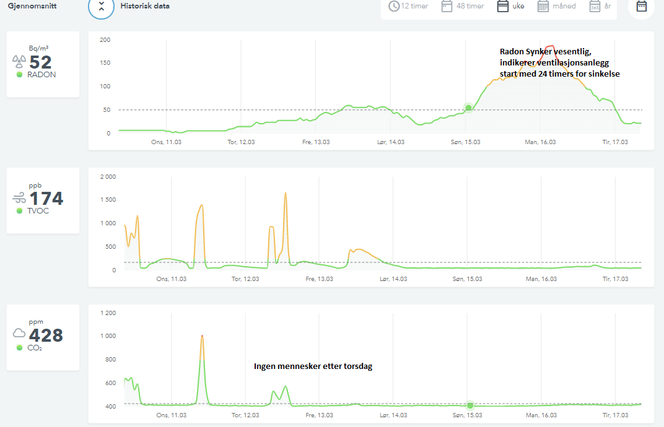
Task: Click the green marker on CO₂ graph
Action: click(470, 405)
